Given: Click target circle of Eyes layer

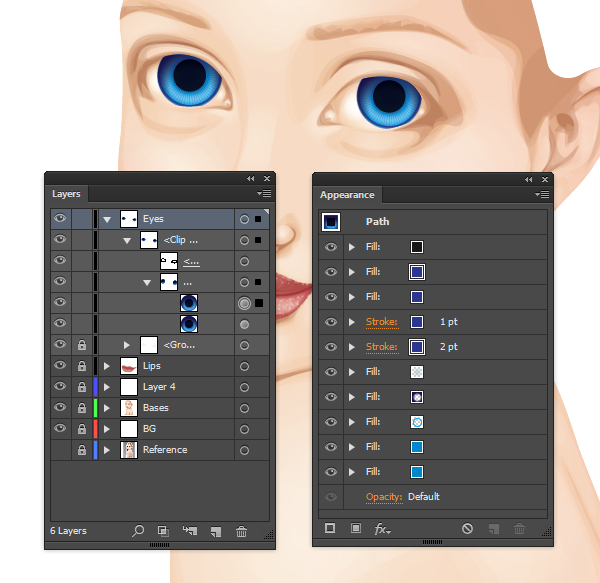Looking at the screenshot, I should click(244, 219).
